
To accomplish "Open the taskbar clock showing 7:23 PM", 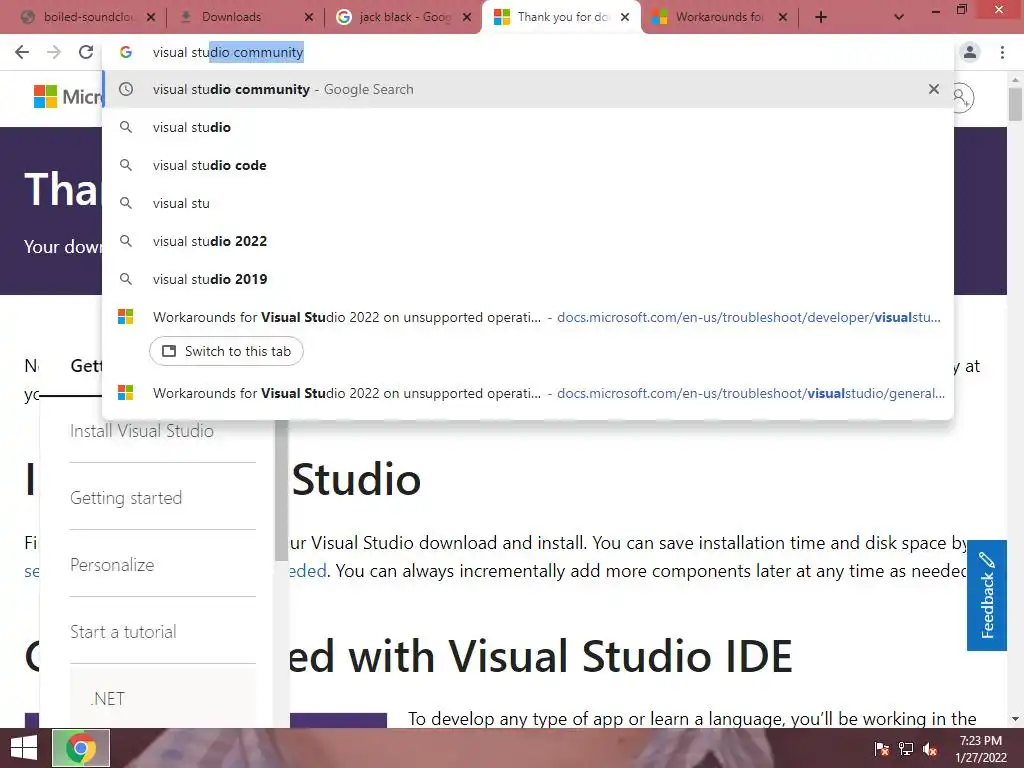I will point(981,749).
